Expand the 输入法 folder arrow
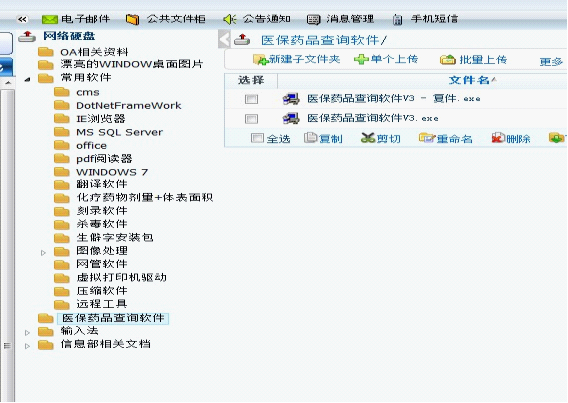Viewport: 568px width, 403px height. tap(28, 333)
